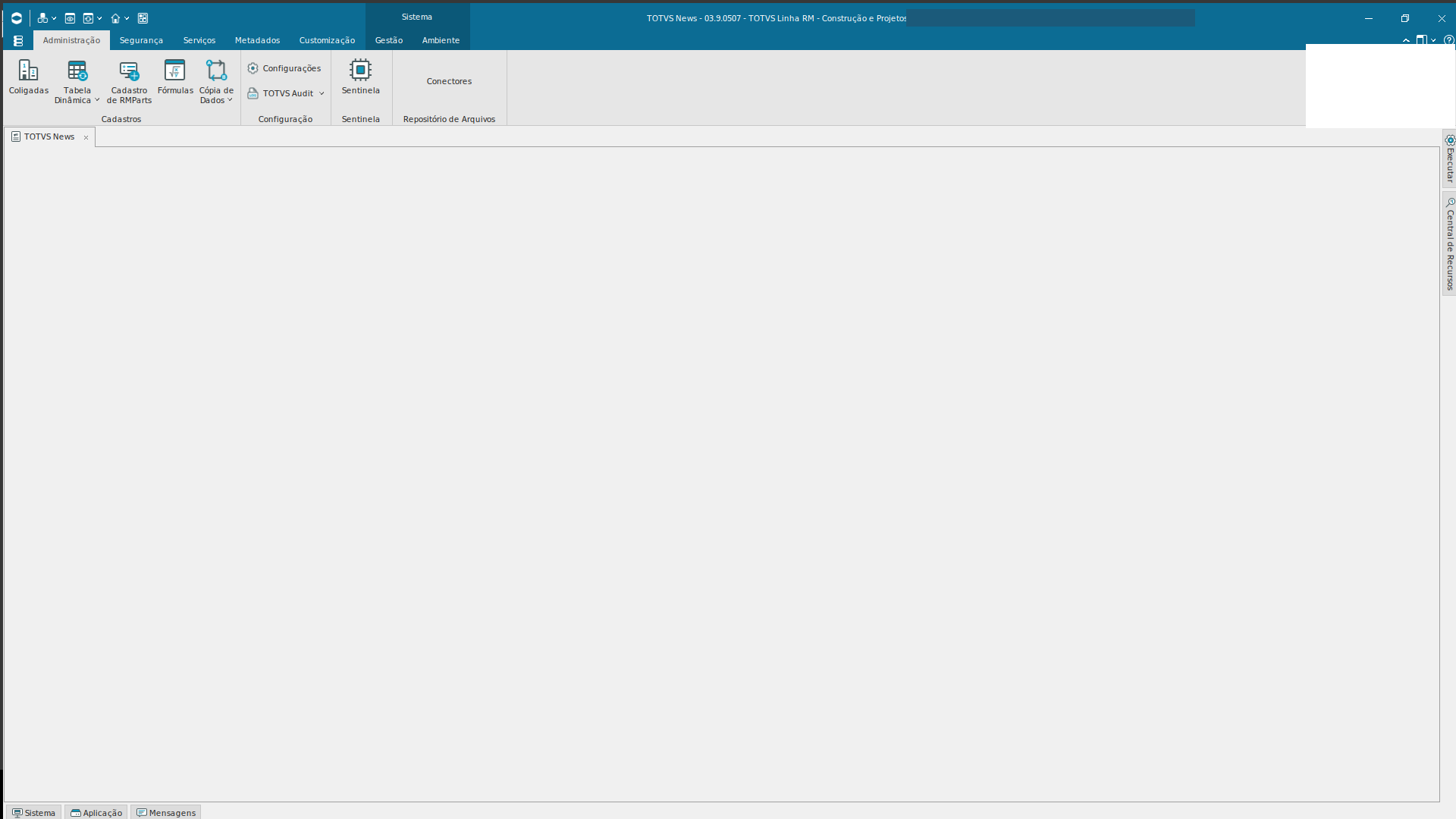Image resolution: width=1456 pixels, height=819 pixels.
Task: Click the search field in title bar
Action: click(x=1050, y=17)
